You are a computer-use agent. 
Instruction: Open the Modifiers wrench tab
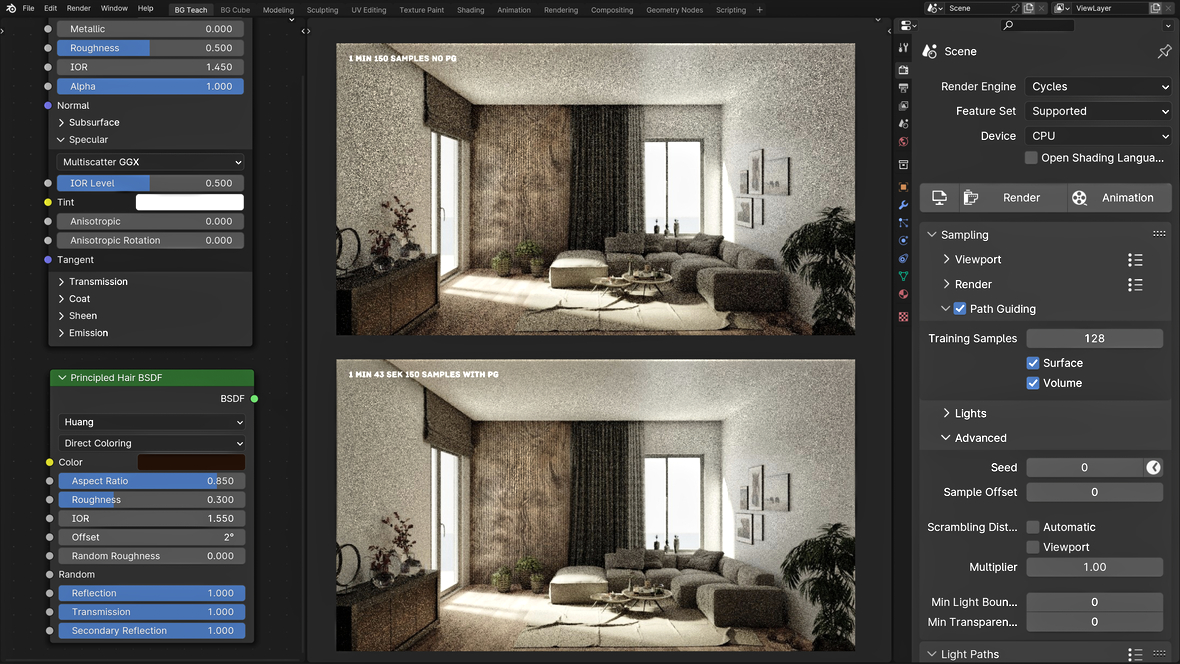pos(904,205)
